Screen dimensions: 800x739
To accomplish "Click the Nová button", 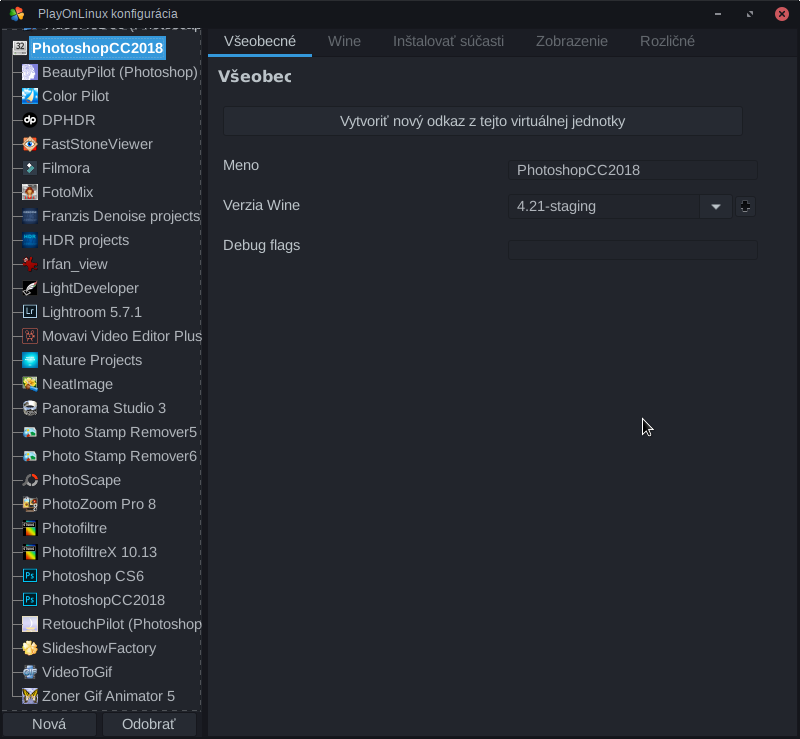I will coord(49,724).
